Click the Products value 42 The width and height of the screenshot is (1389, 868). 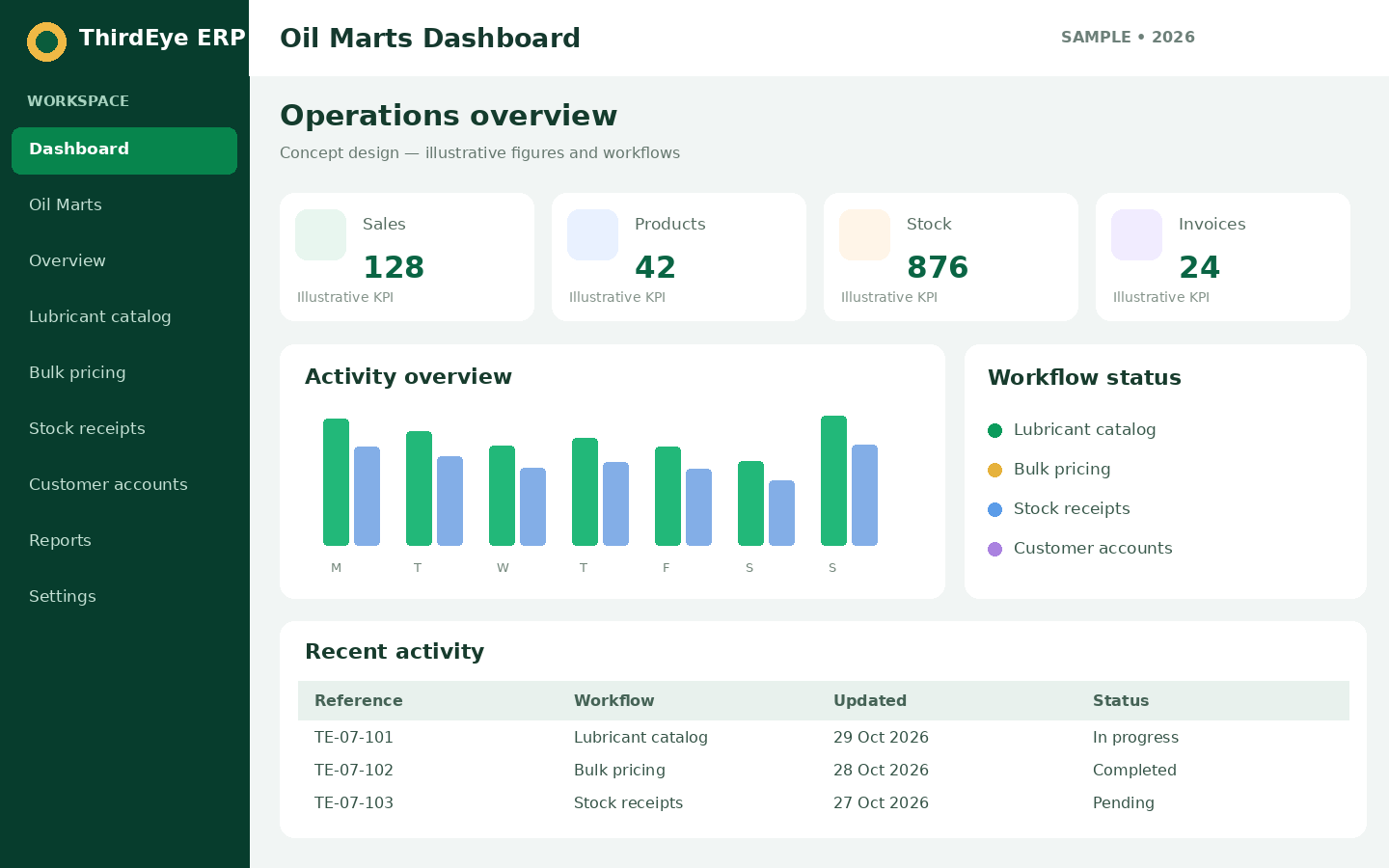(x=656, y=267)
